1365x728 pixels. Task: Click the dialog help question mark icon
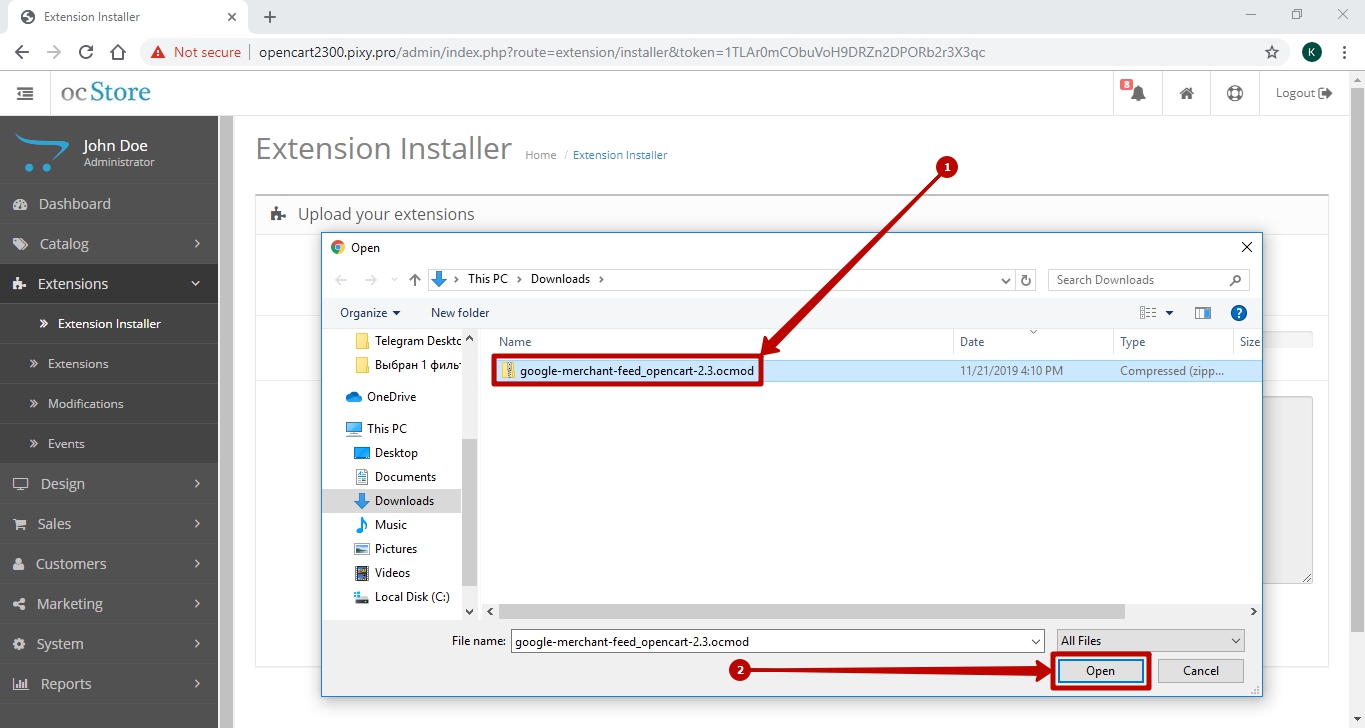[1238, 313]
